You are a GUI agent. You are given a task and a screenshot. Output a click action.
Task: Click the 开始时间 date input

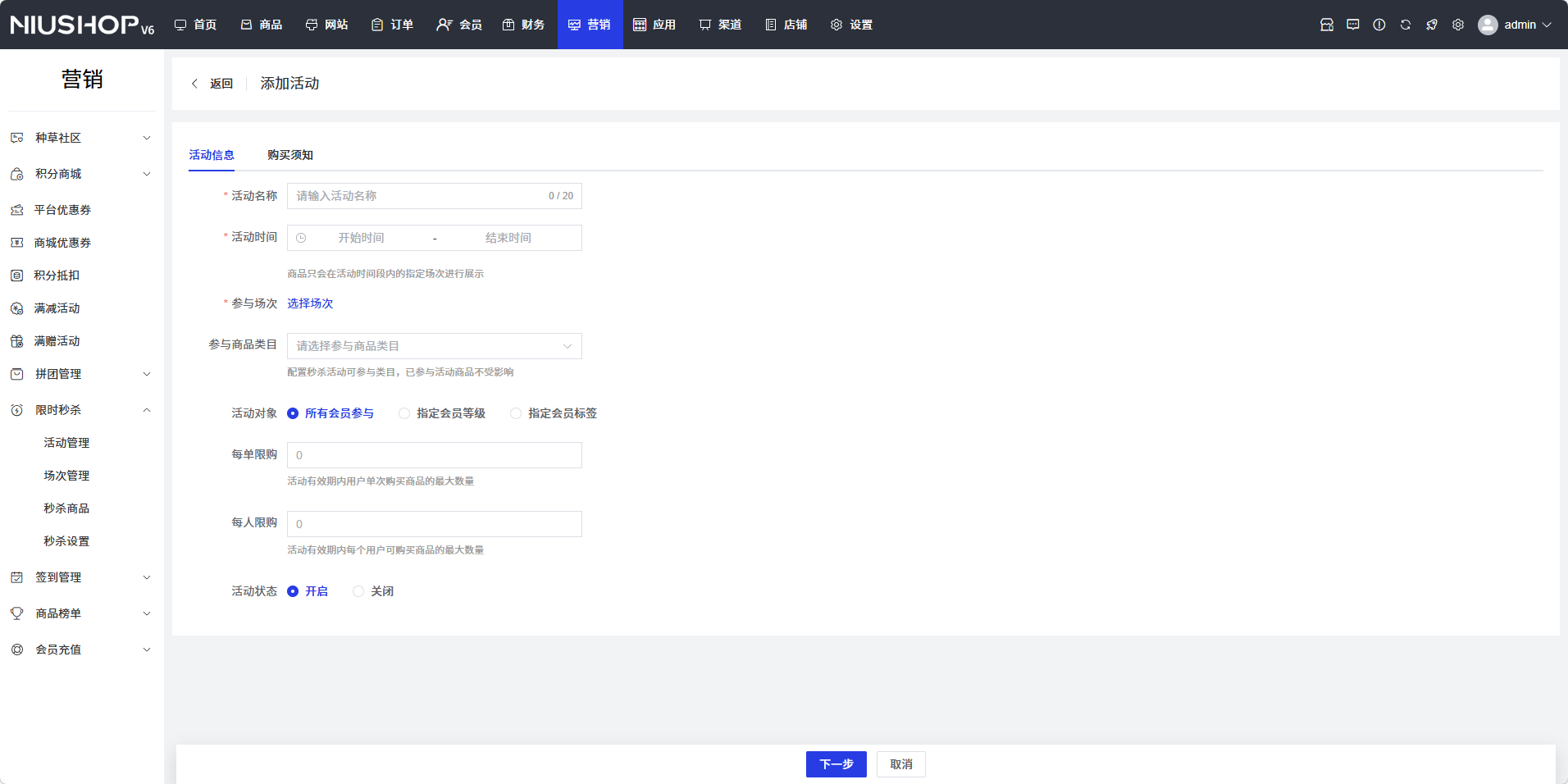[x=361, y=238]
